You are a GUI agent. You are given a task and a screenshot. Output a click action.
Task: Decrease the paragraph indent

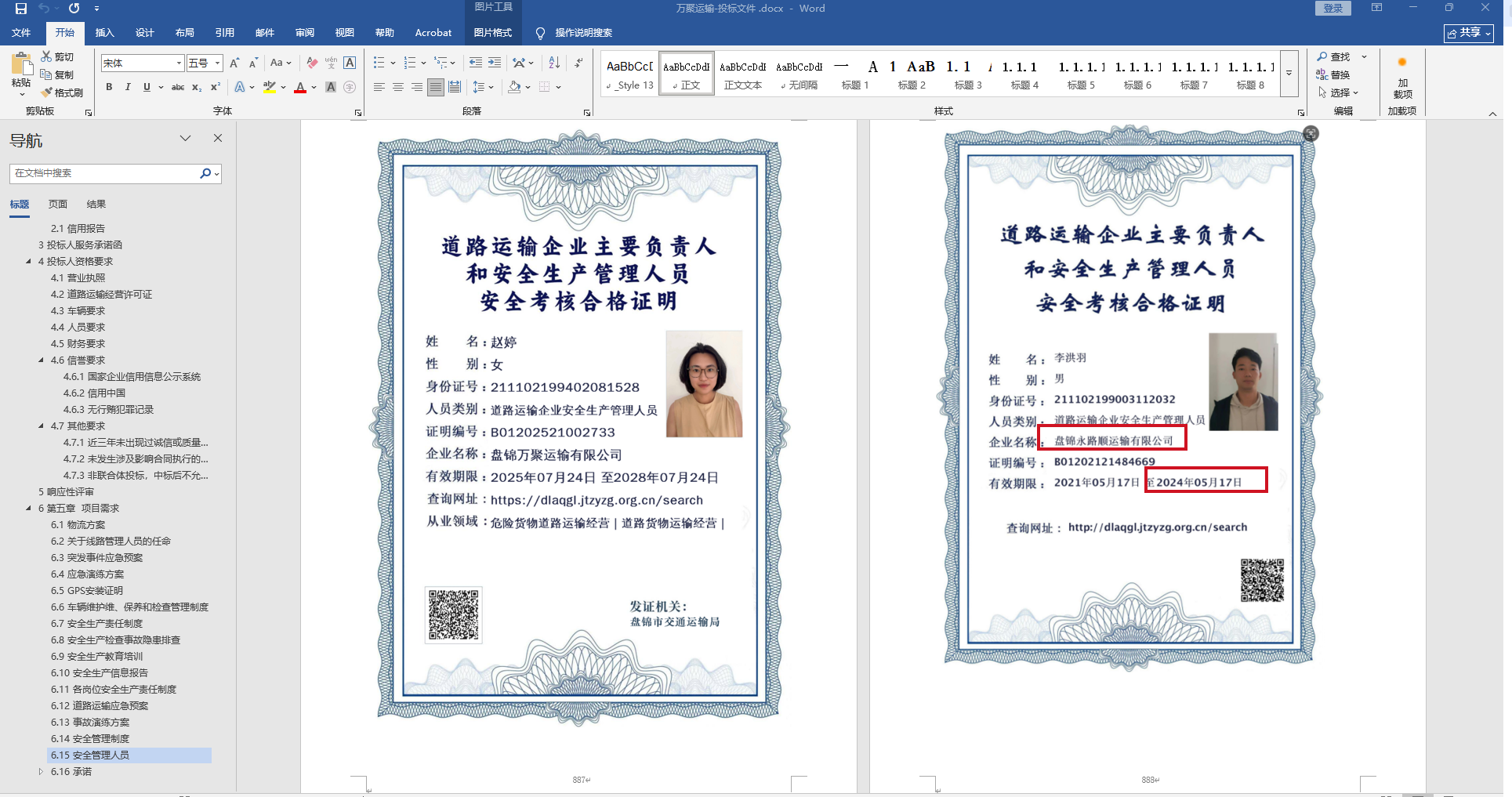click(475, 63)
